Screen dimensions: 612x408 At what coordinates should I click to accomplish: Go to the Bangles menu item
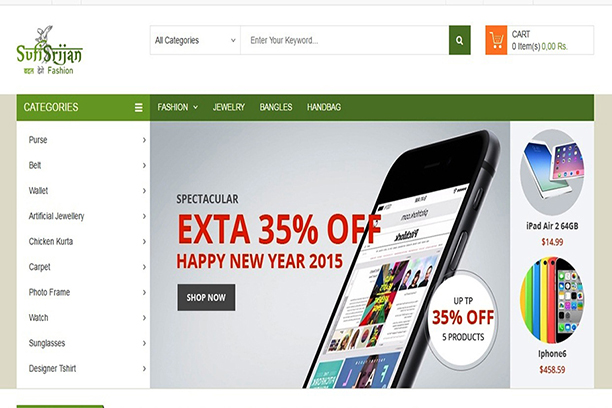276,107
